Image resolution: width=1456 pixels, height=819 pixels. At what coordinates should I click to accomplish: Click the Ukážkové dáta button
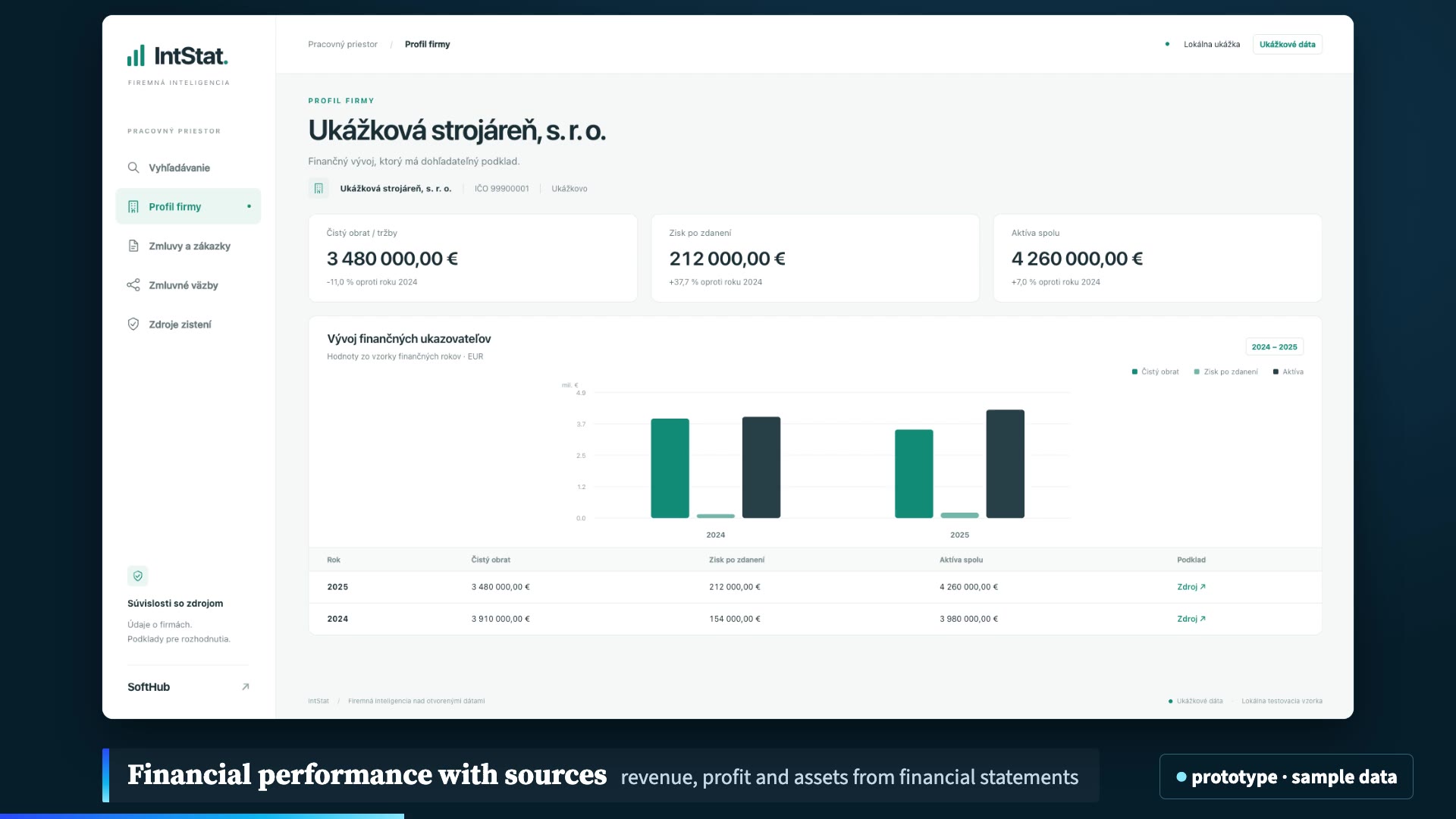tap(1288, 44)
